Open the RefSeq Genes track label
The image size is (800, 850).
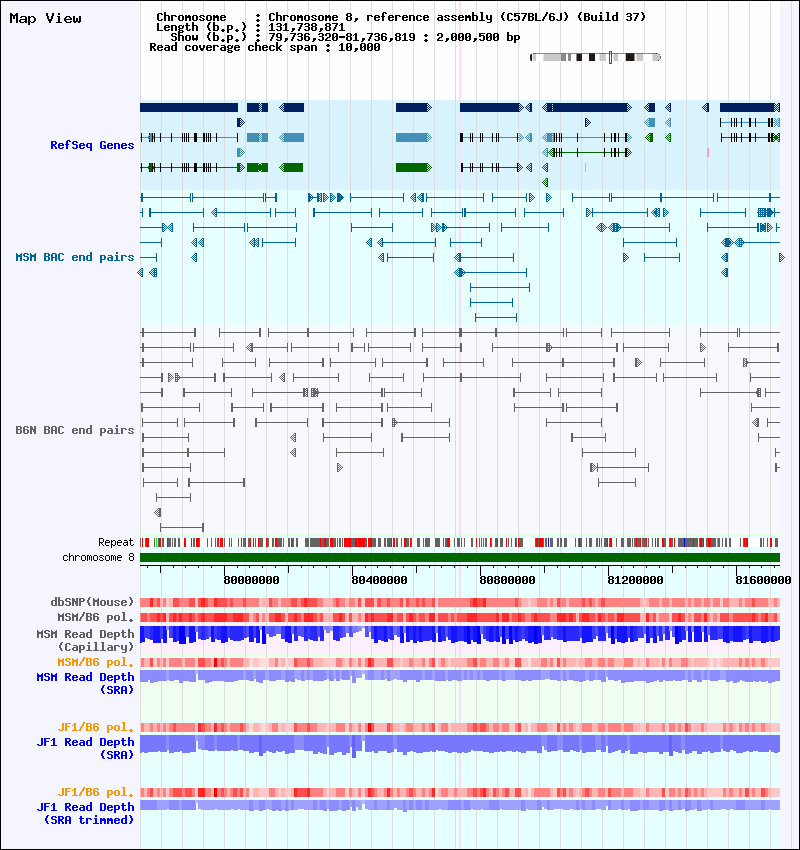pos(92,145)
